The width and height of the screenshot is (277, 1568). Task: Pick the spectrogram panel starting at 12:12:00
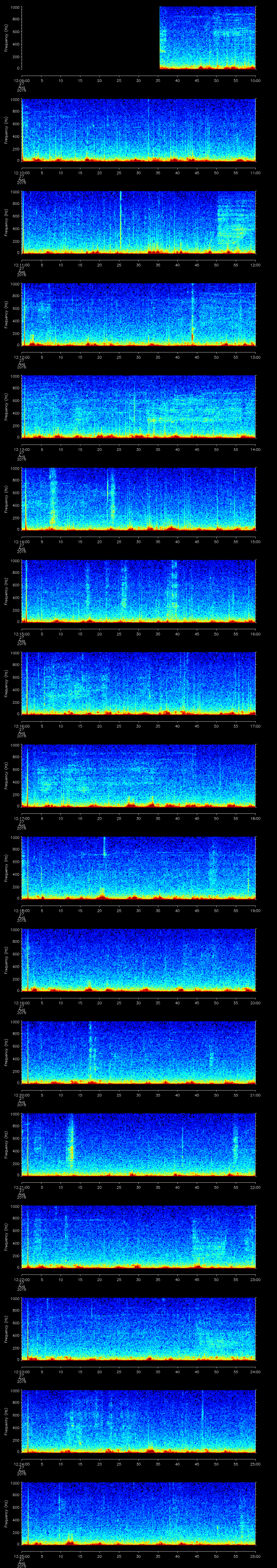139,314
